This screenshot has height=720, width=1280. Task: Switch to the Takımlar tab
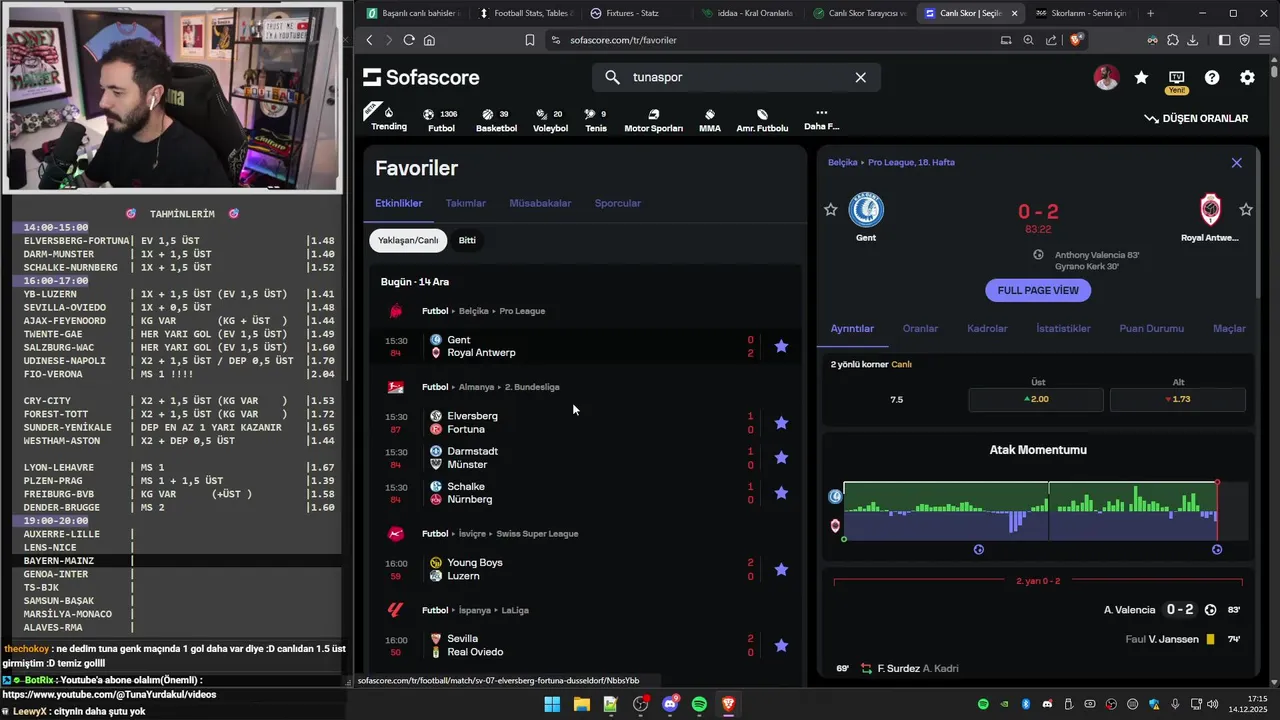coord(466,203)
